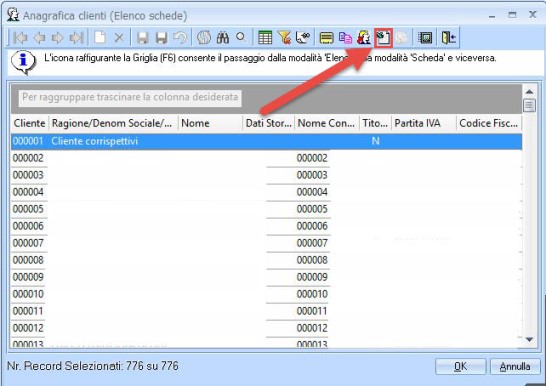Viewport: 546px width, 386px height.
Task: Select row 000006 in the Cliente column
Action: coord(28,226)
